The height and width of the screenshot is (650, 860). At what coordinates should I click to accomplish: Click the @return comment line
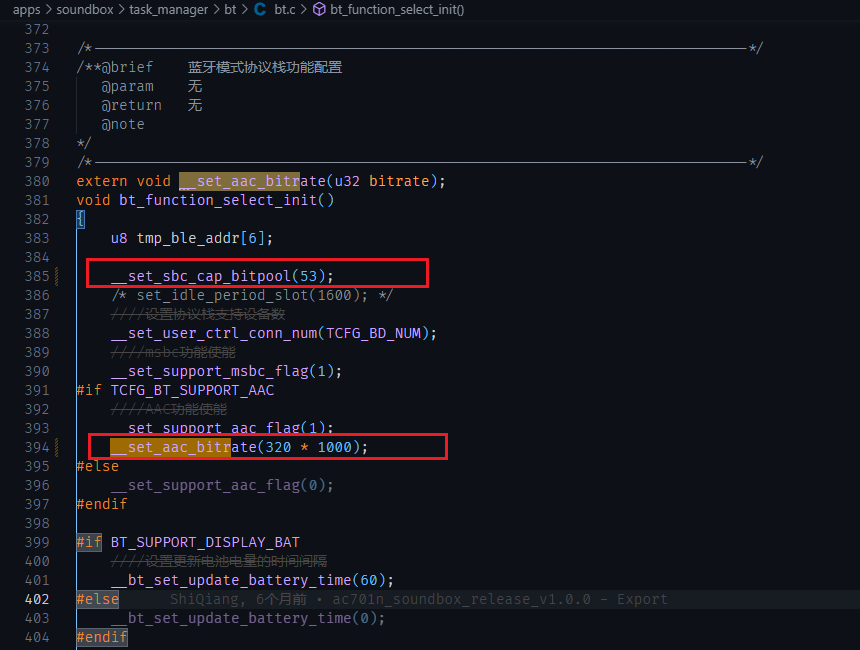[x=152, y=105]
